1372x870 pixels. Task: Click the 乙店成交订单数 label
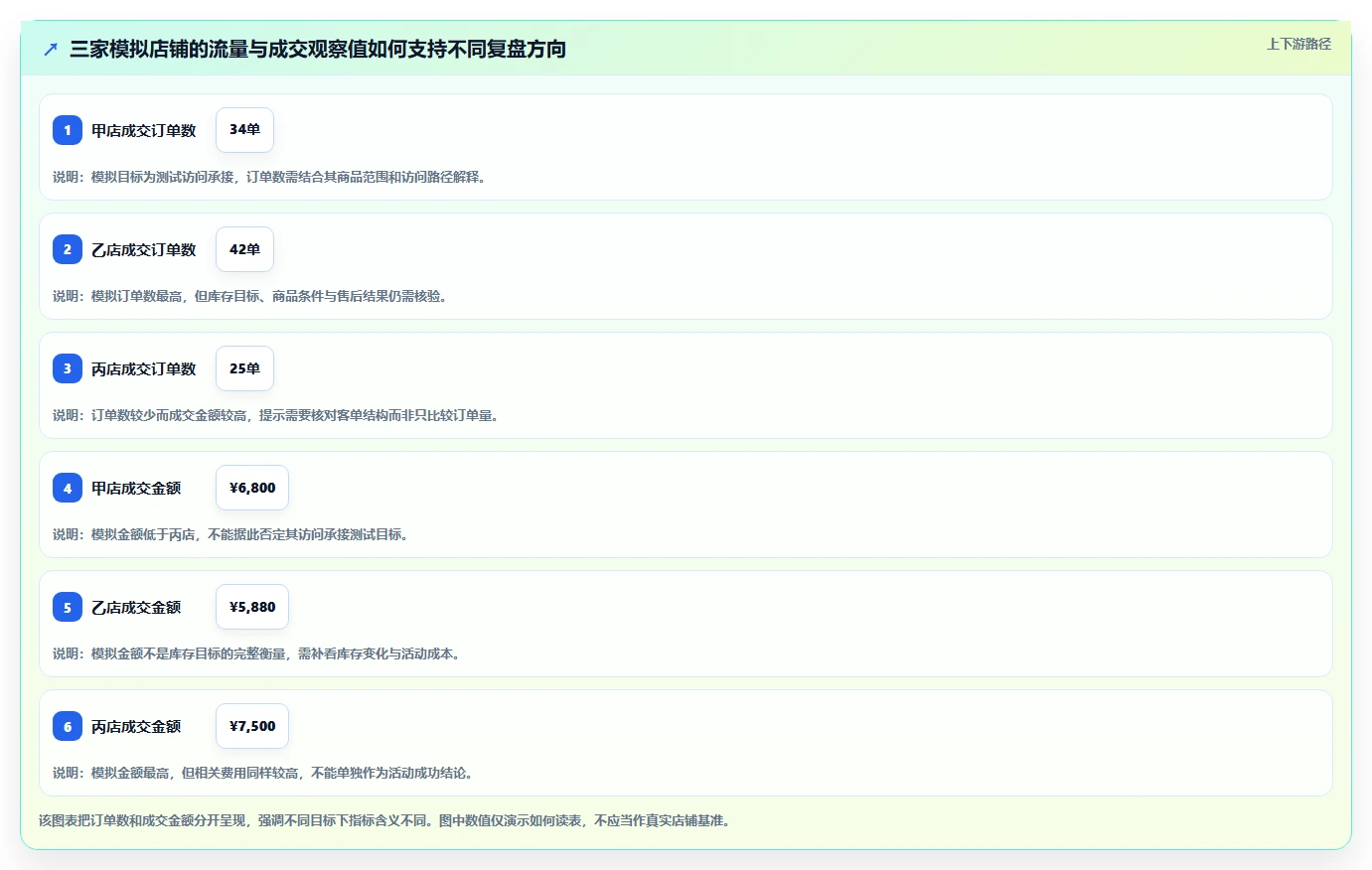[x=144, y=249]
